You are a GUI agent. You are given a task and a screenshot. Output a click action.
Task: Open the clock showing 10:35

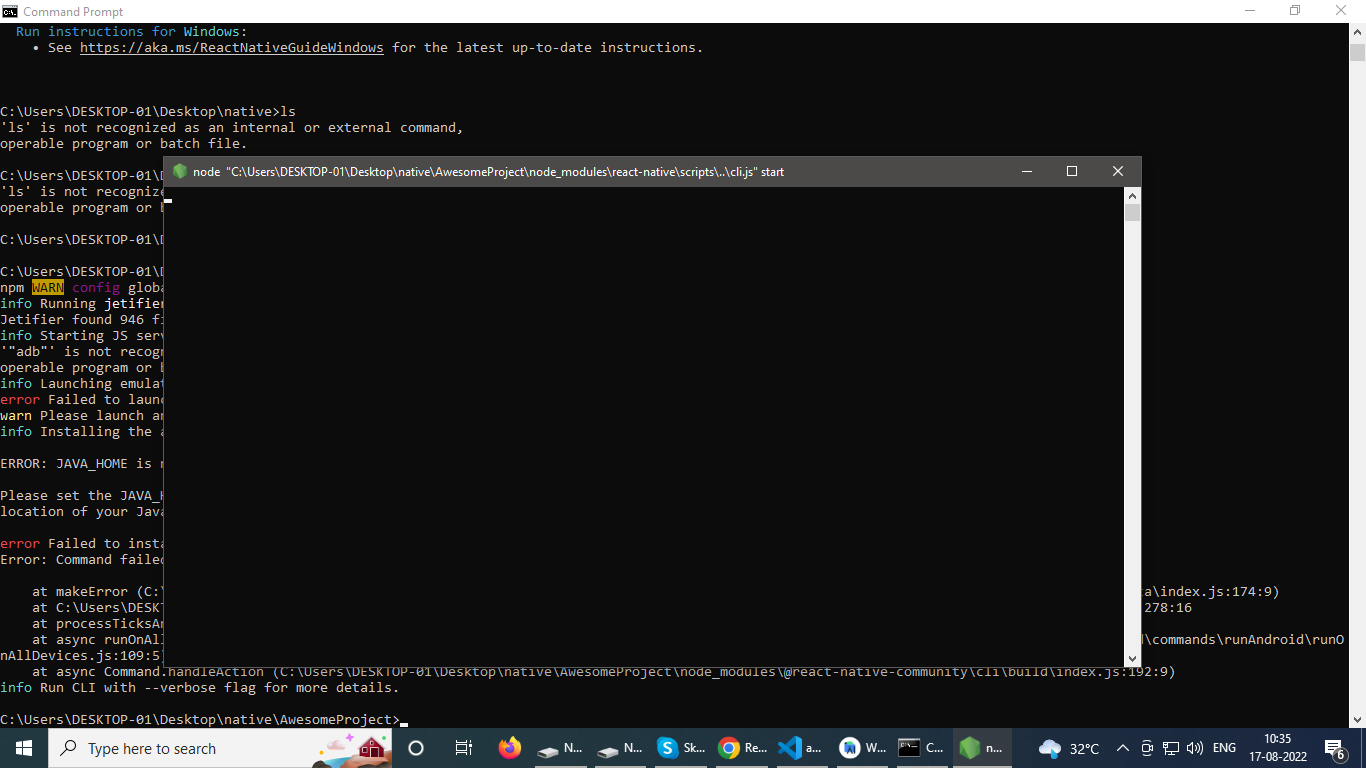pyautogui.click(x=1277, y=748)
